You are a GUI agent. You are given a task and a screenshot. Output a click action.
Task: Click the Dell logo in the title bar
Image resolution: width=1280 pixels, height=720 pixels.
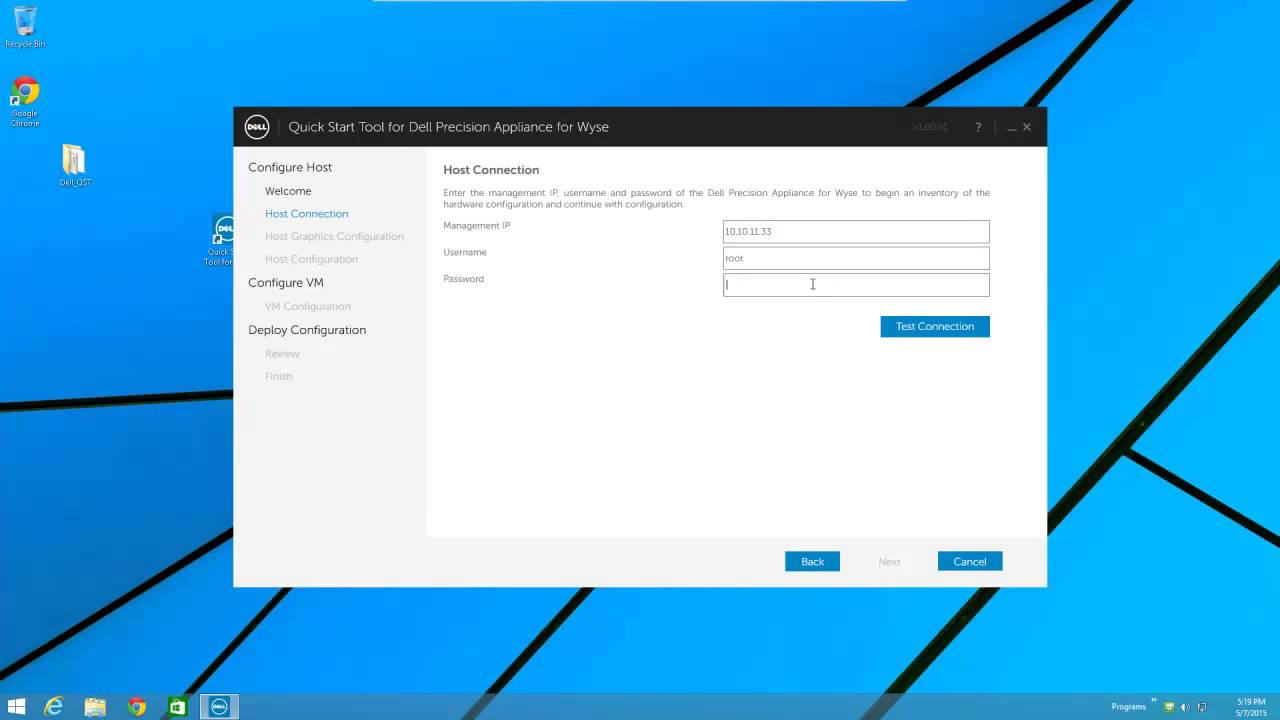pyautogui.click(x=257, y=127)
